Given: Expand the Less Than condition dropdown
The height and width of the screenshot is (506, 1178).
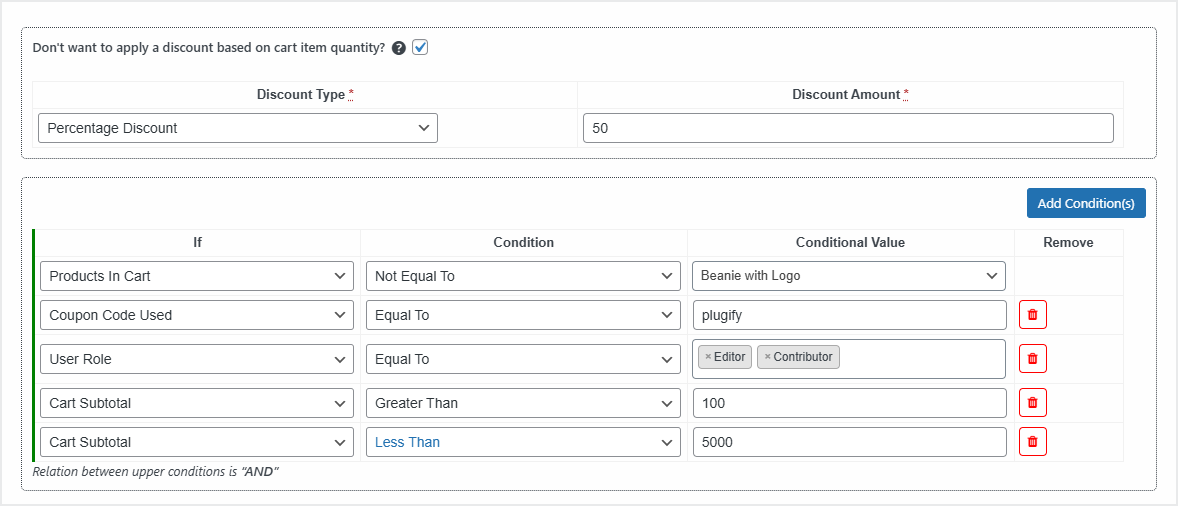Looking at the screenshot, I should [522, 442].
